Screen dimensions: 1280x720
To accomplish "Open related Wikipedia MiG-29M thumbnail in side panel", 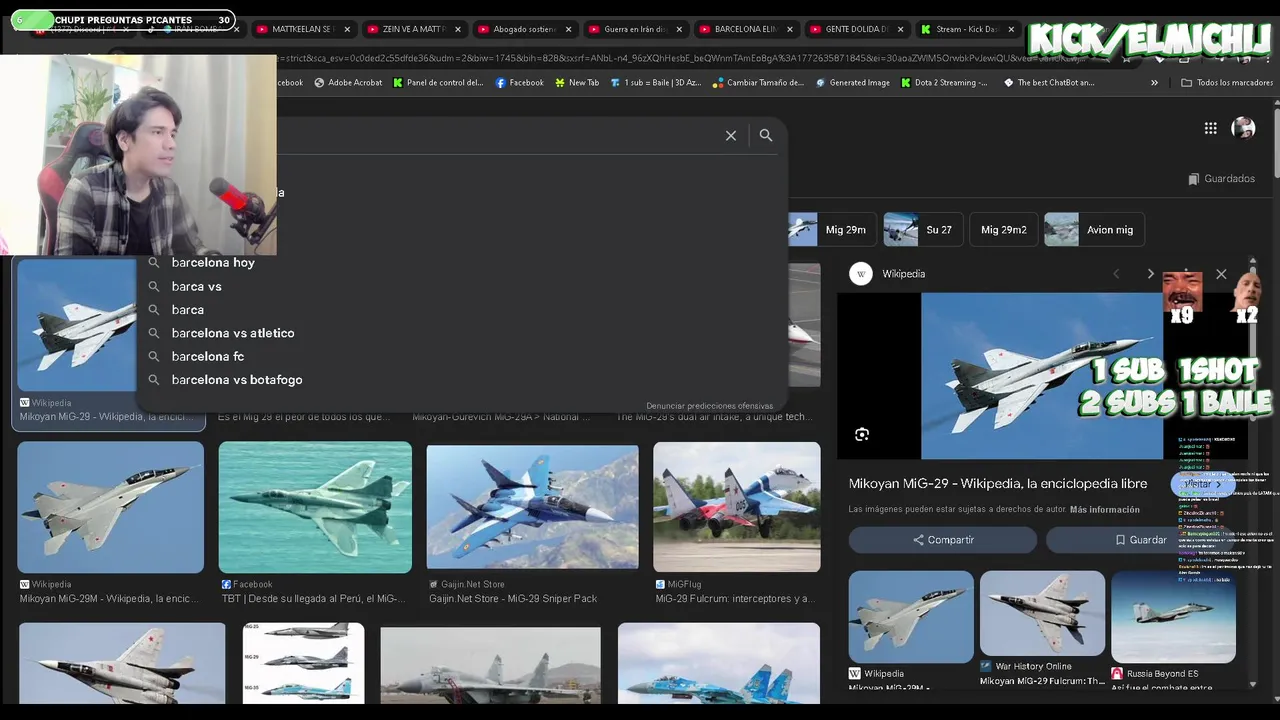I will point(911,616).
